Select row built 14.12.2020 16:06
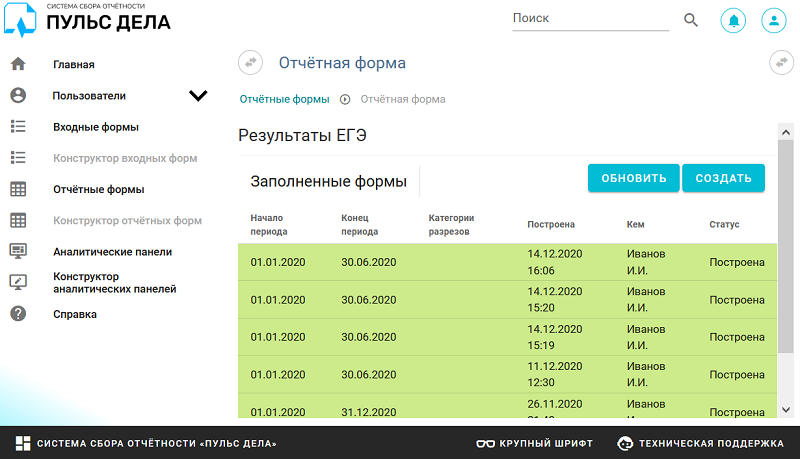 pyautogui.click(x=508, y=262)
